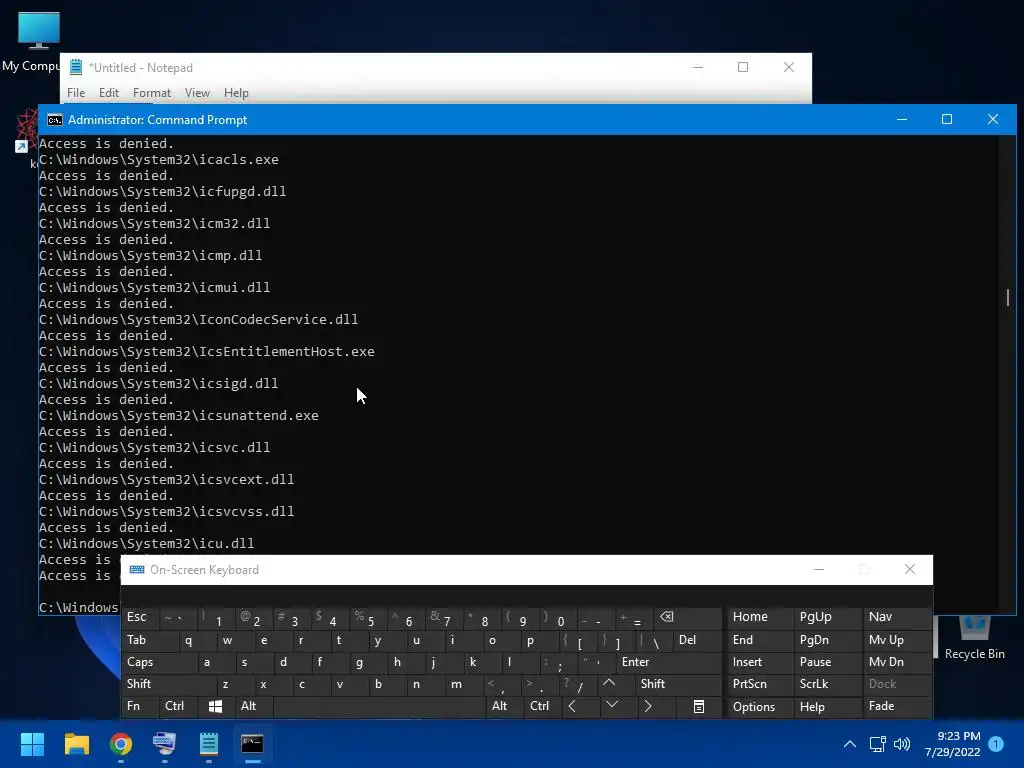Viewport: 1024px width, 768px height.
Task: Click PrtScn key on On-Screen Keyboard
Action: [759, 684]
